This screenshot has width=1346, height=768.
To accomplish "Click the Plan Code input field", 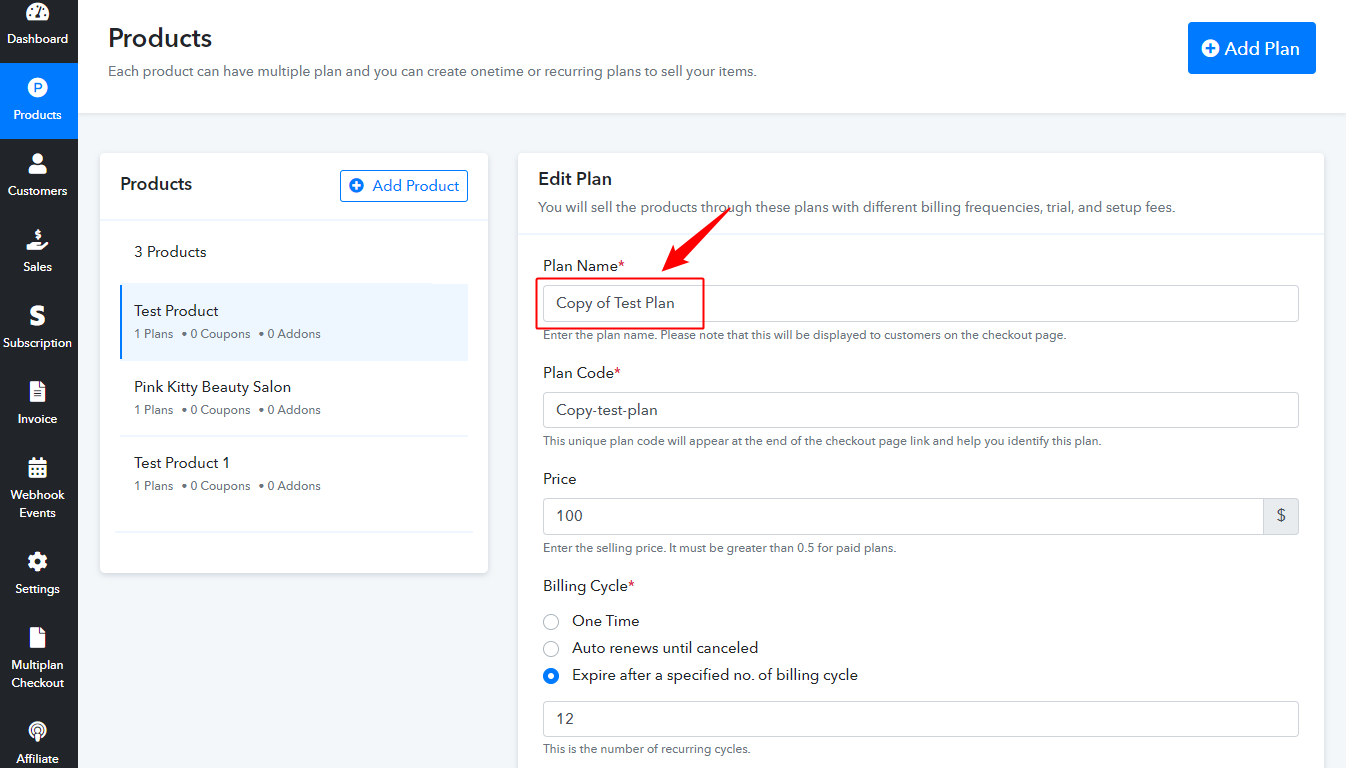I will click(920, 410).
